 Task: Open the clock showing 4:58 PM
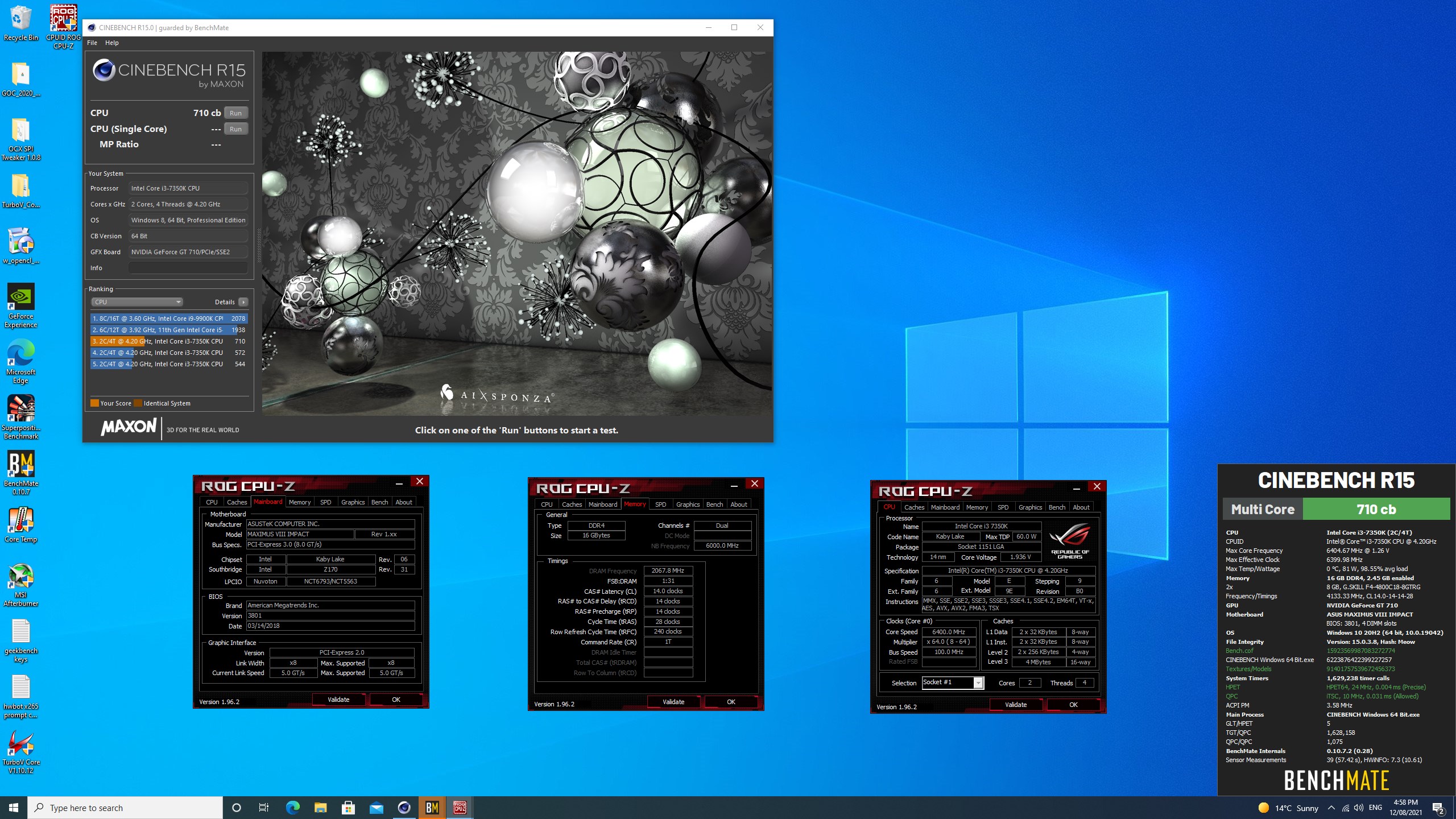pyautogui.click(x=1405, y=808)
